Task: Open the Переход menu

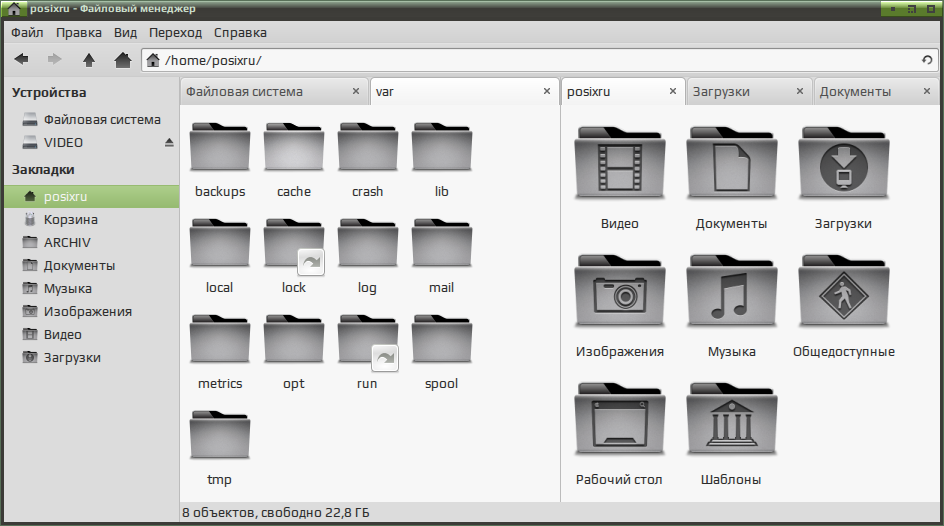Action: (x=175, y=32)
